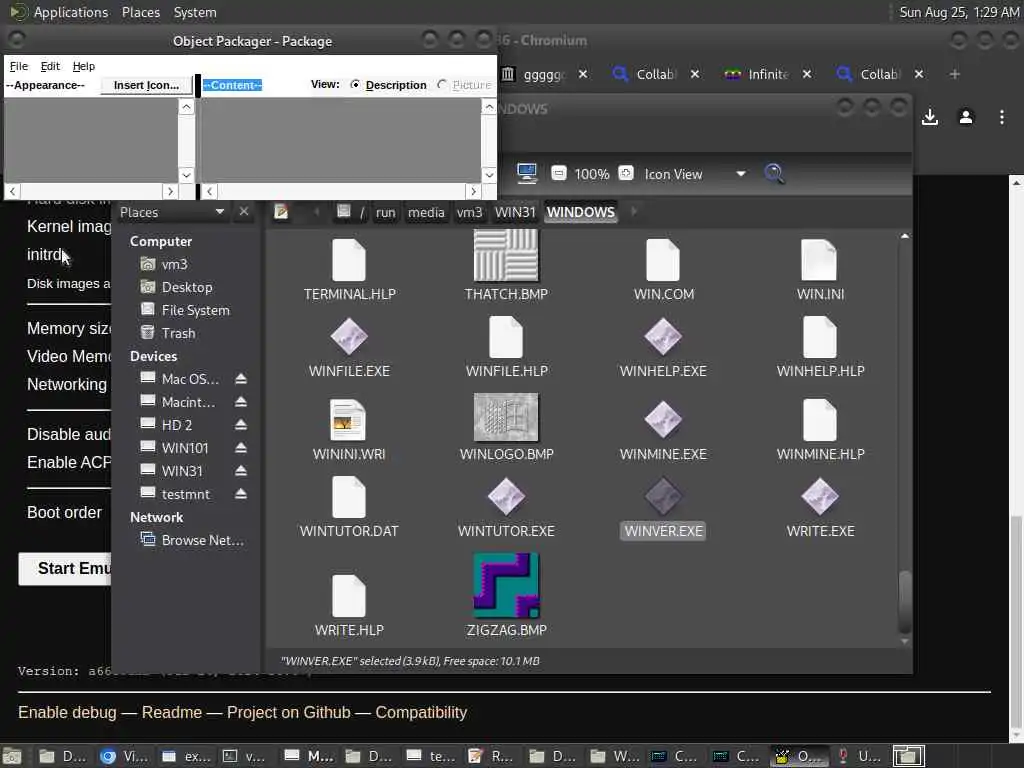Open the WINFILE.EXE file icon

point(349,337)
